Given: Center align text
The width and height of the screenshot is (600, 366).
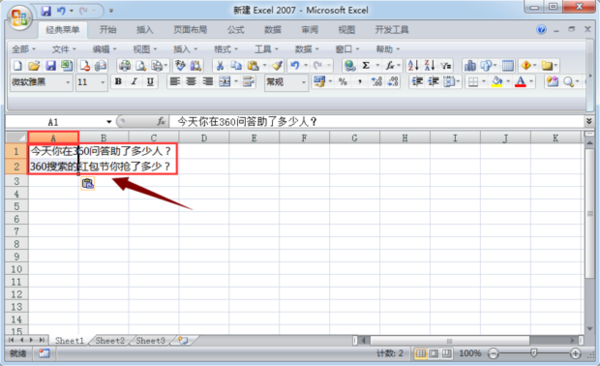Looking at the screenshot, I should click(191, 82).
